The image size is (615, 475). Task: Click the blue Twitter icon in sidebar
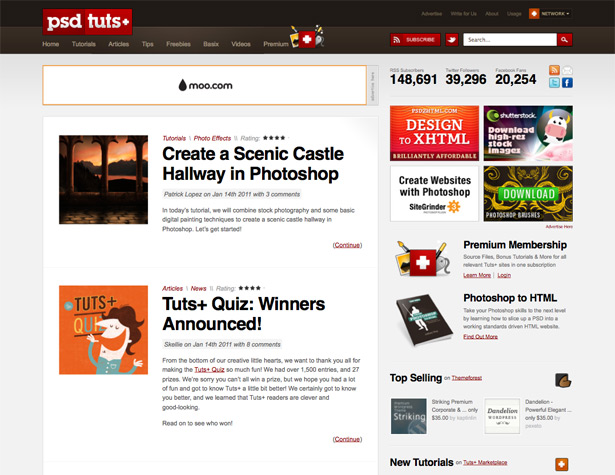[554, 83]
